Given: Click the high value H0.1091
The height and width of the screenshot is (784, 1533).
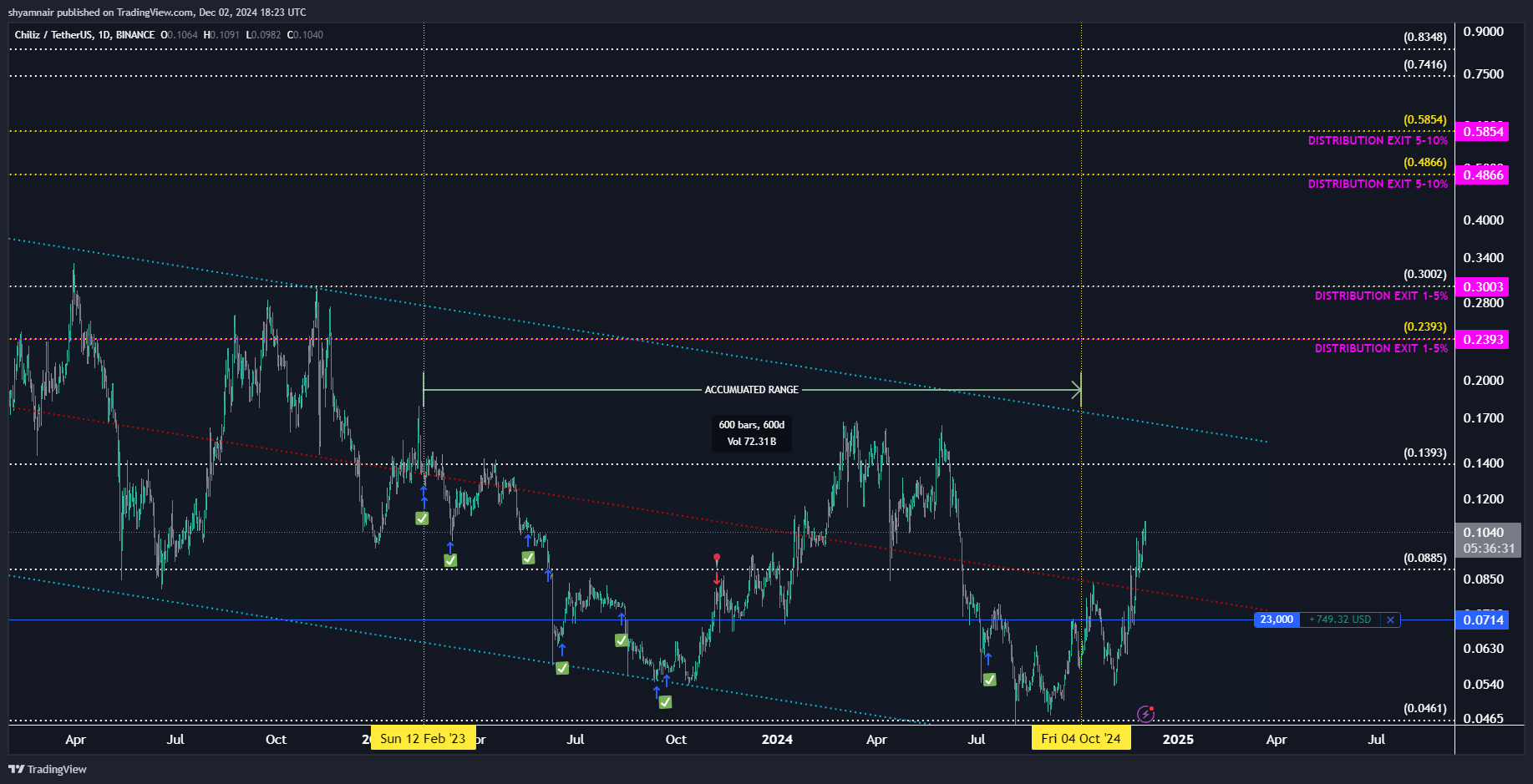Looking at the screenshot, I should point(221,35).
